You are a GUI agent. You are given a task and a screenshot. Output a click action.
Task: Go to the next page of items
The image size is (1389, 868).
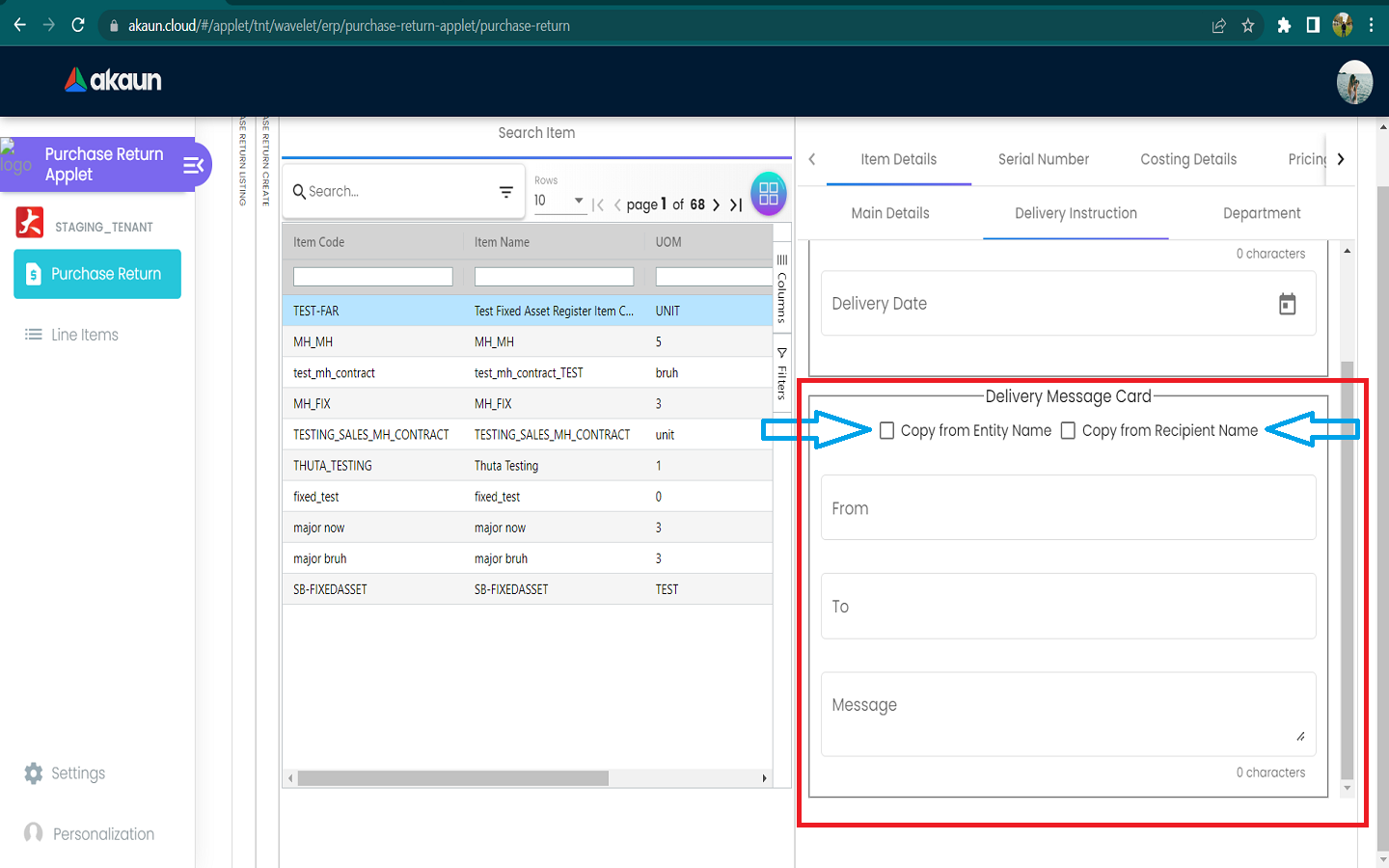716,204
